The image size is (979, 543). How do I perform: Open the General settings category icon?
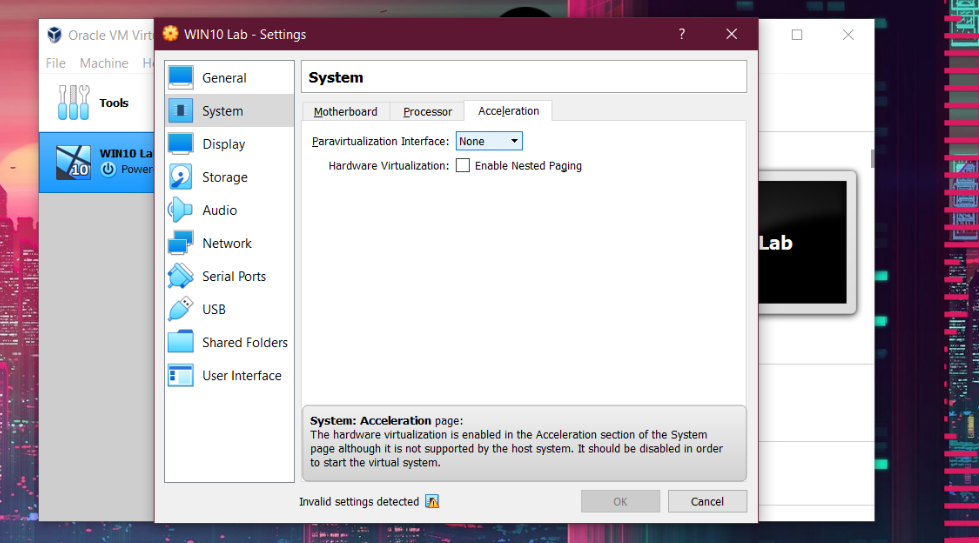[180, 78]
